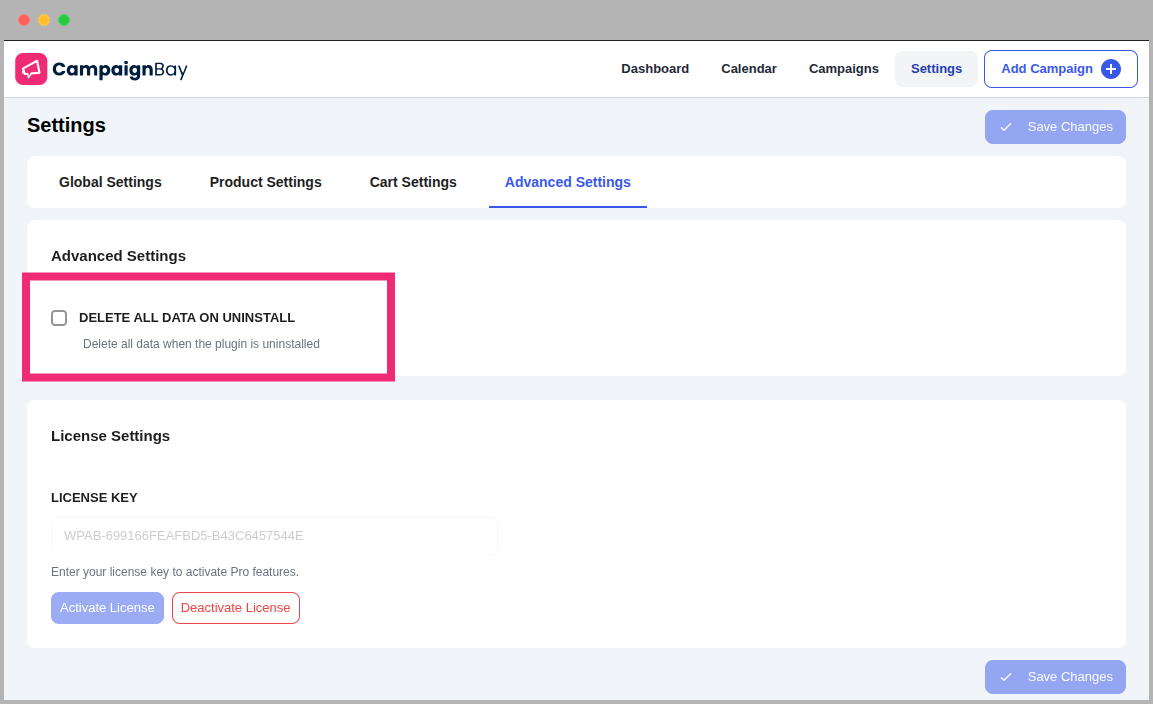Open the Campaigns page

click(x=844, y=69)
